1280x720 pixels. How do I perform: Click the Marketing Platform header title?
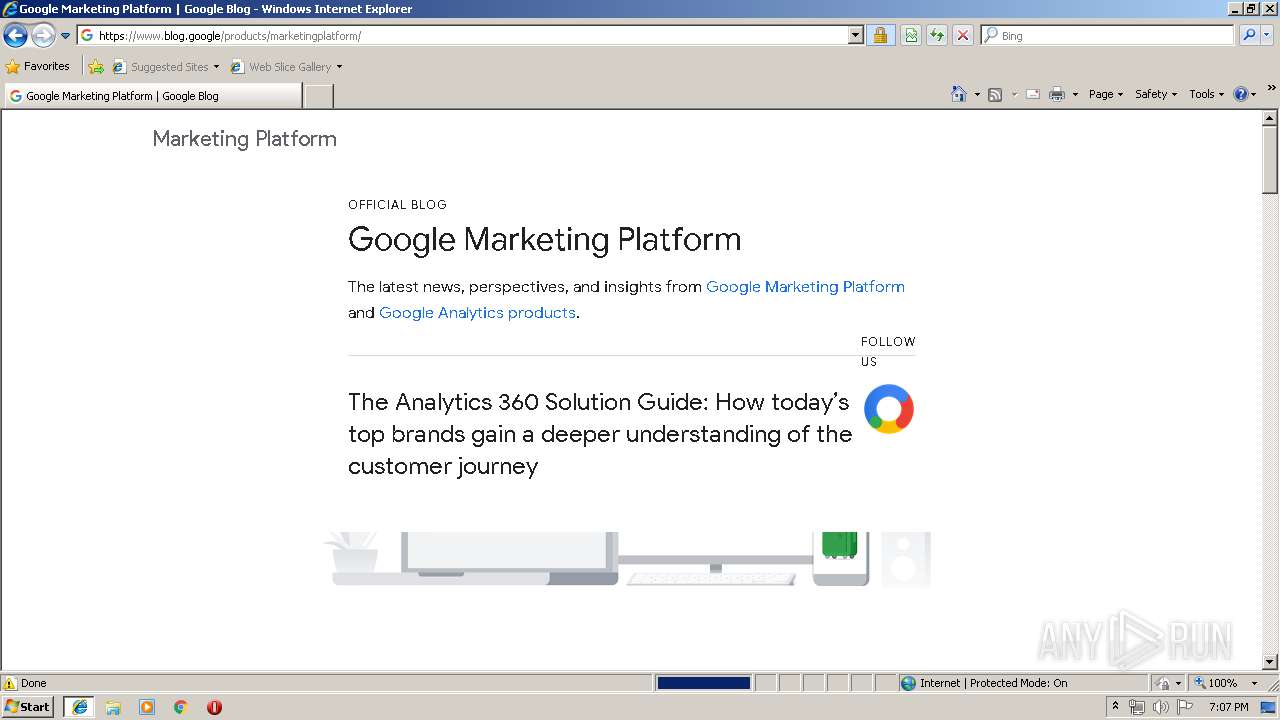pyautogui.click(x=244, y=139)
